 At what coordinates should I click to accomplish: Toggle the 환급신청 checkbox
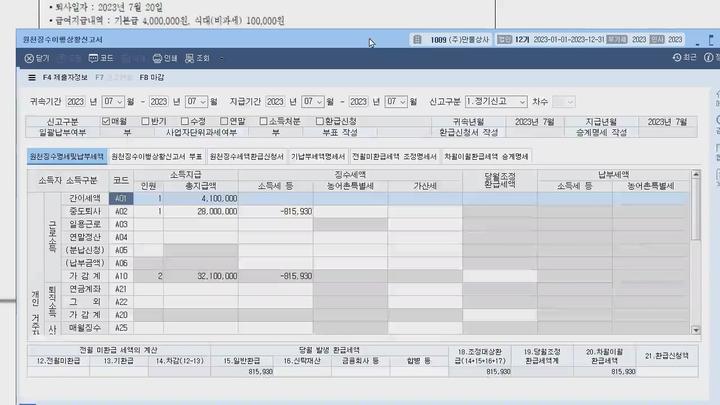(320, 121)
